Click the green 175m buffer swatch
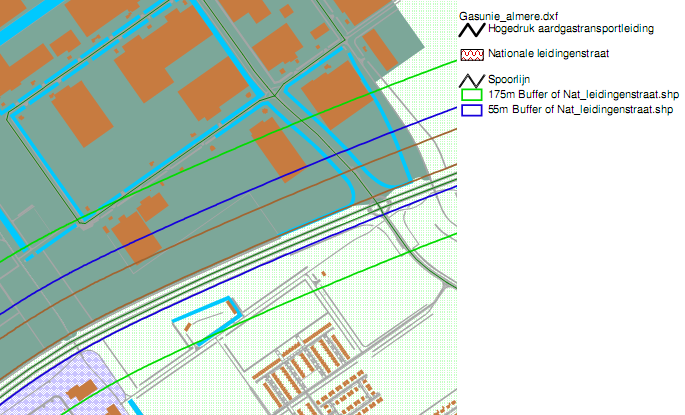Image resolution: width=685 pixels, height=415 pixels. (472, 95)
